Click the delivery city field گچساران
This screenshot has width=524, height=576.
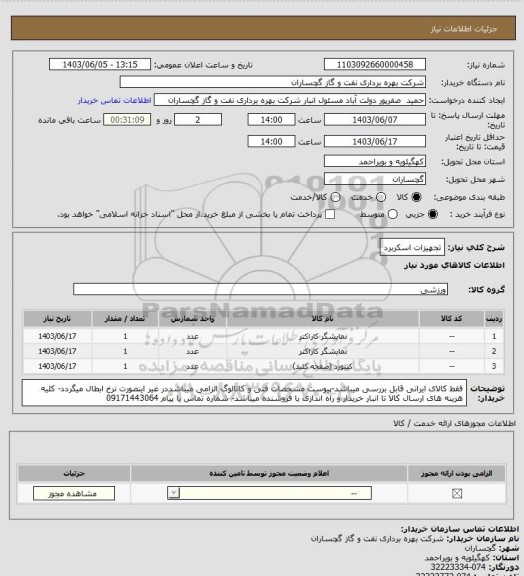[375, 179]
